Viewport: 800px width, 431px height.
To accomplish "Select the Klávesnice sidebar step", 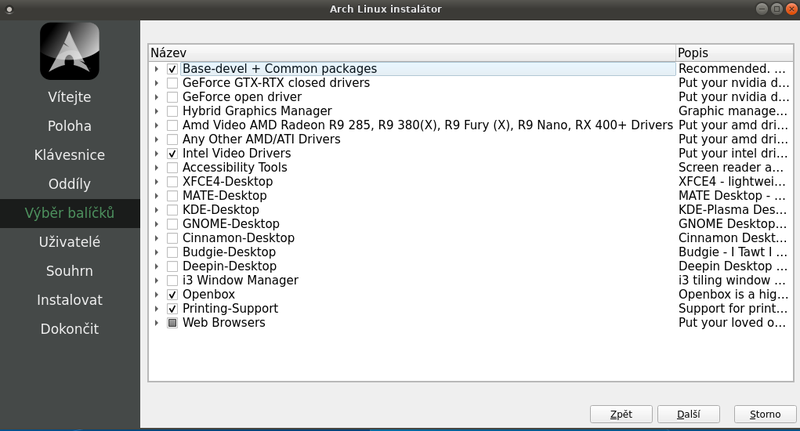I will pyautogui.click(x=69, y=155).
